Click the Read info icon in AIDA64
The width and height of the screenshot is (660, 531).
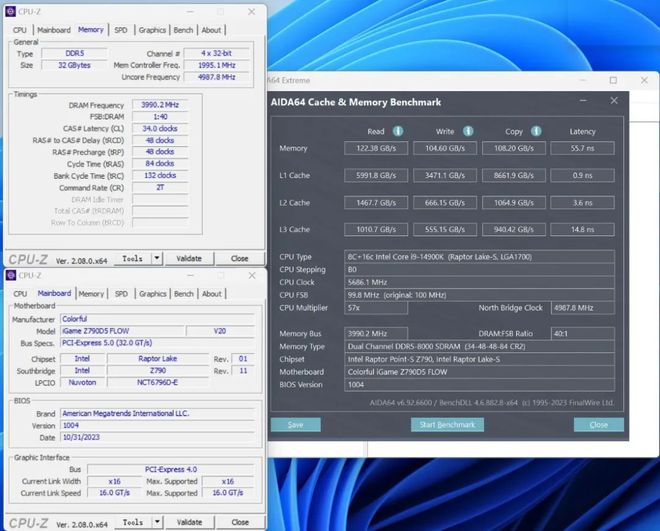click(x=398, y=131)
